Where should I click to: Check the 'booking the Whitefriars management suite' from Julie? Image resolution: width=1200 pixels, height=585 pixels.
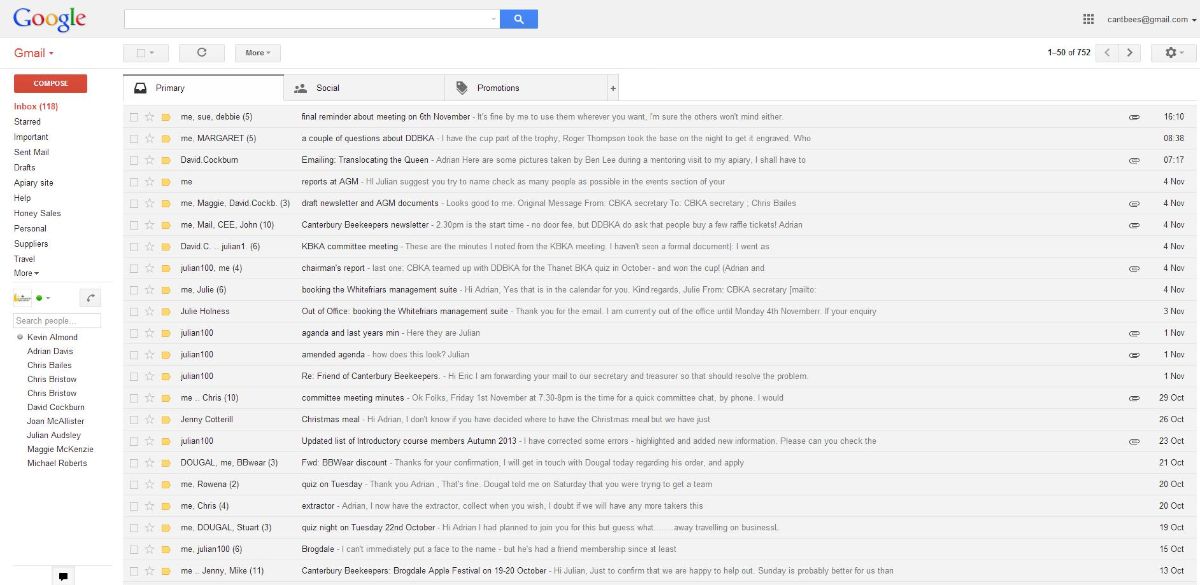(134, 290)
